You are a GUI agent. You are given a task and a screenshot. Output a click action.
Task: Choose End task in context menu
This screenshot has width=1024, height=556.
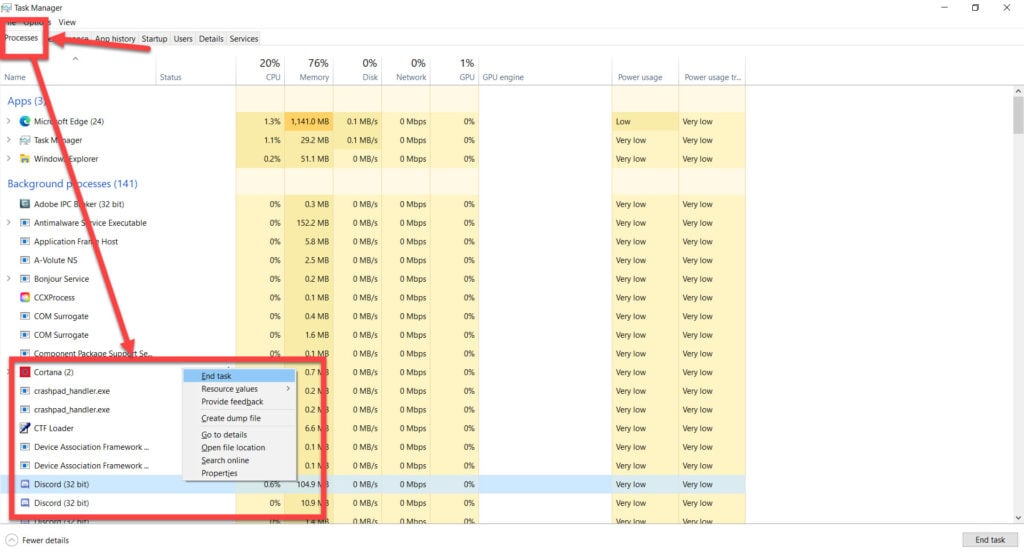tap(239, 376)
